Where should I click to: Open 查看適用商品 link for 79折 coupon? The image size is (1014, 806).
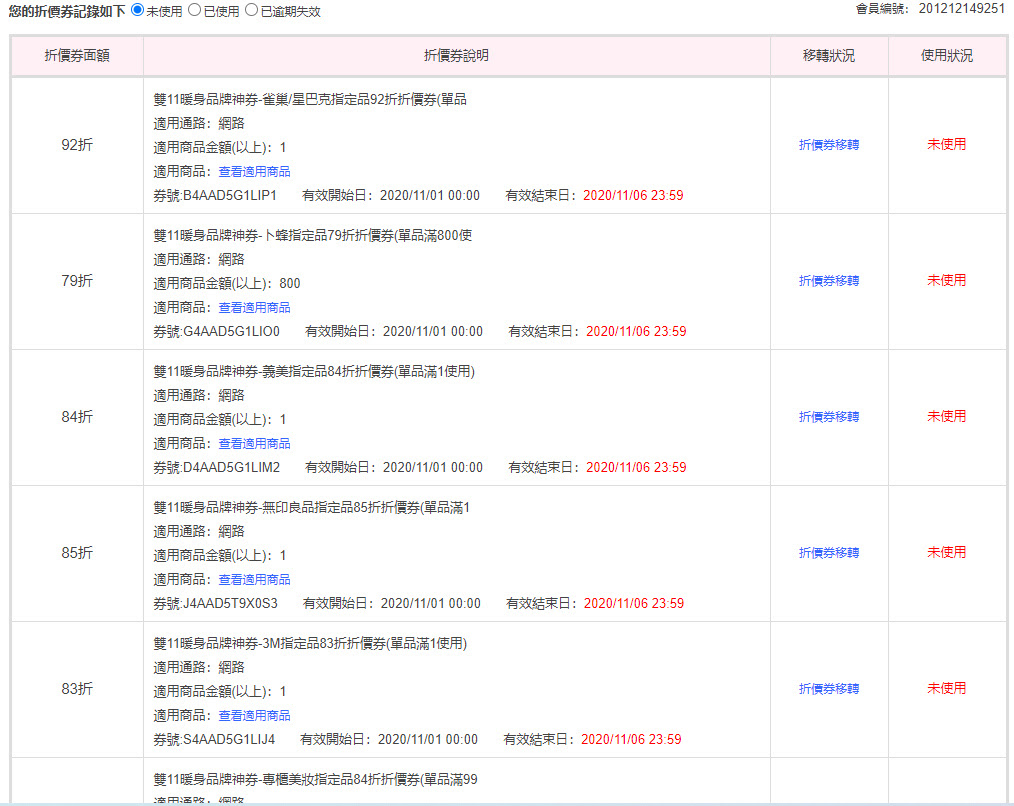coord(254,307)
